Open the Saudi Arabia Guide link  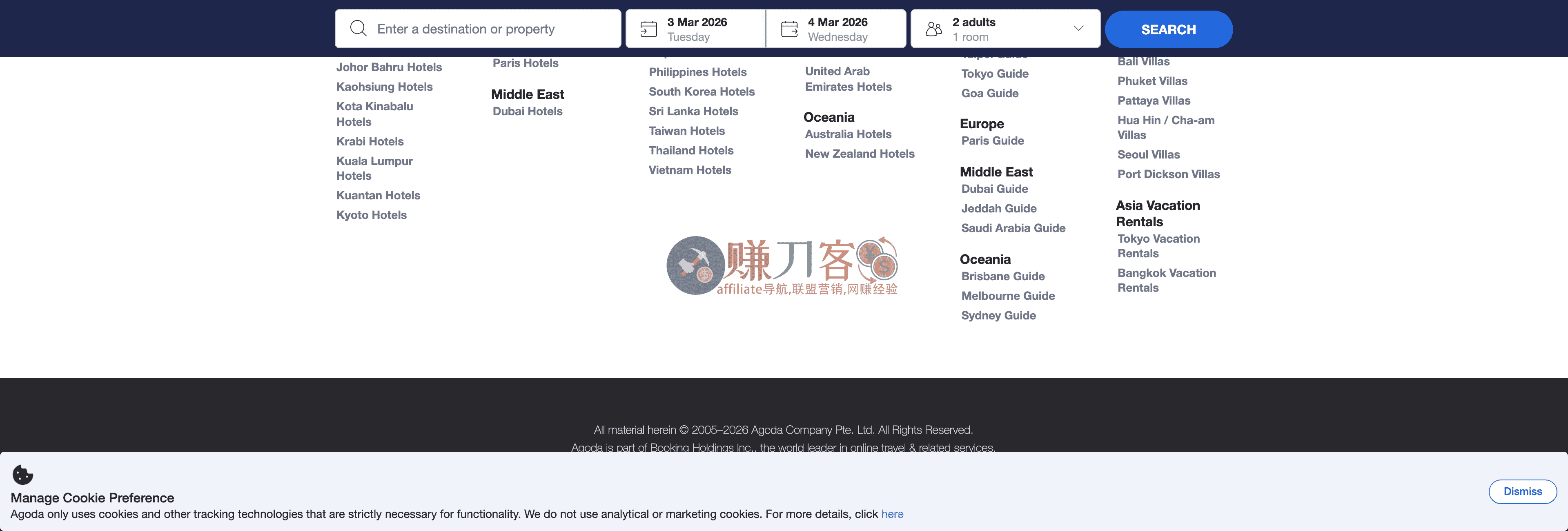pyautogui.click(x=1013, y=228)
